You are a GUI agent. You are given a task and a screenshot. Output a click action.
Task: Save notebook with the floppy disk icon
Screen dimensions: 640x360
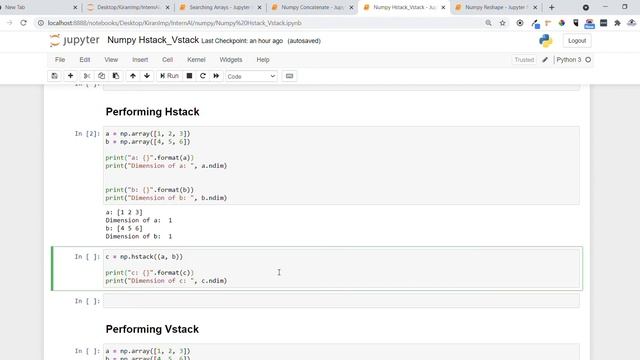click(x=54, y=76)
